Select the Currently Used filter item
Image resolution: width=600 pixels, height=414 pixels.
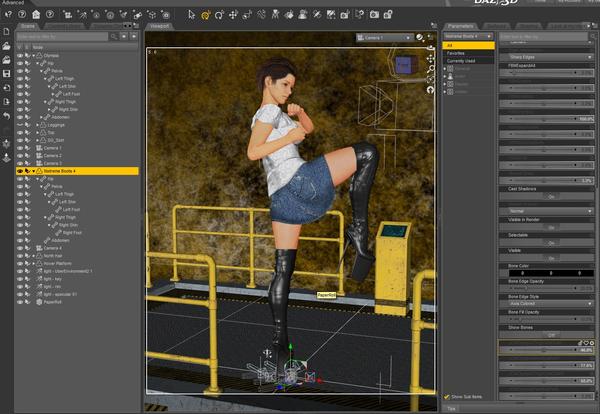click(461, 61)
